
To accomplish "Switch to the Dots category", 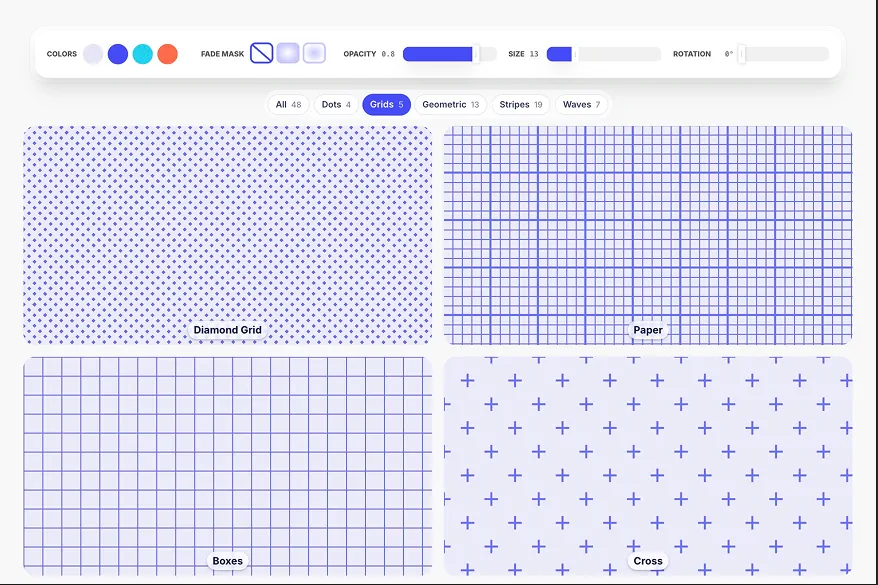I will tap(336, 105).
